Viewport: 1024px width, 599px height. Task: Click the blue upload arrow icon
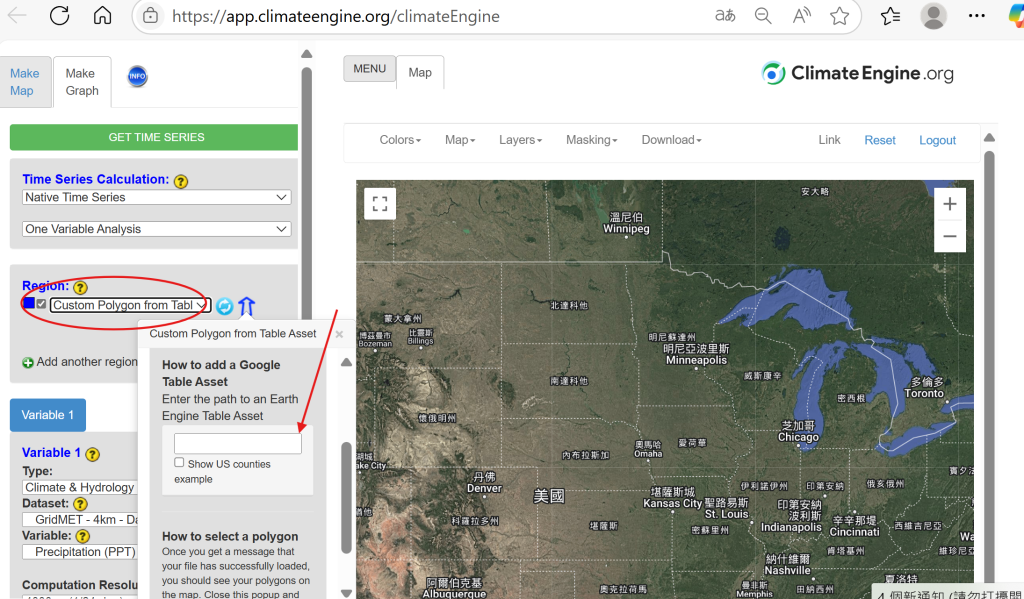pos(246,306)
